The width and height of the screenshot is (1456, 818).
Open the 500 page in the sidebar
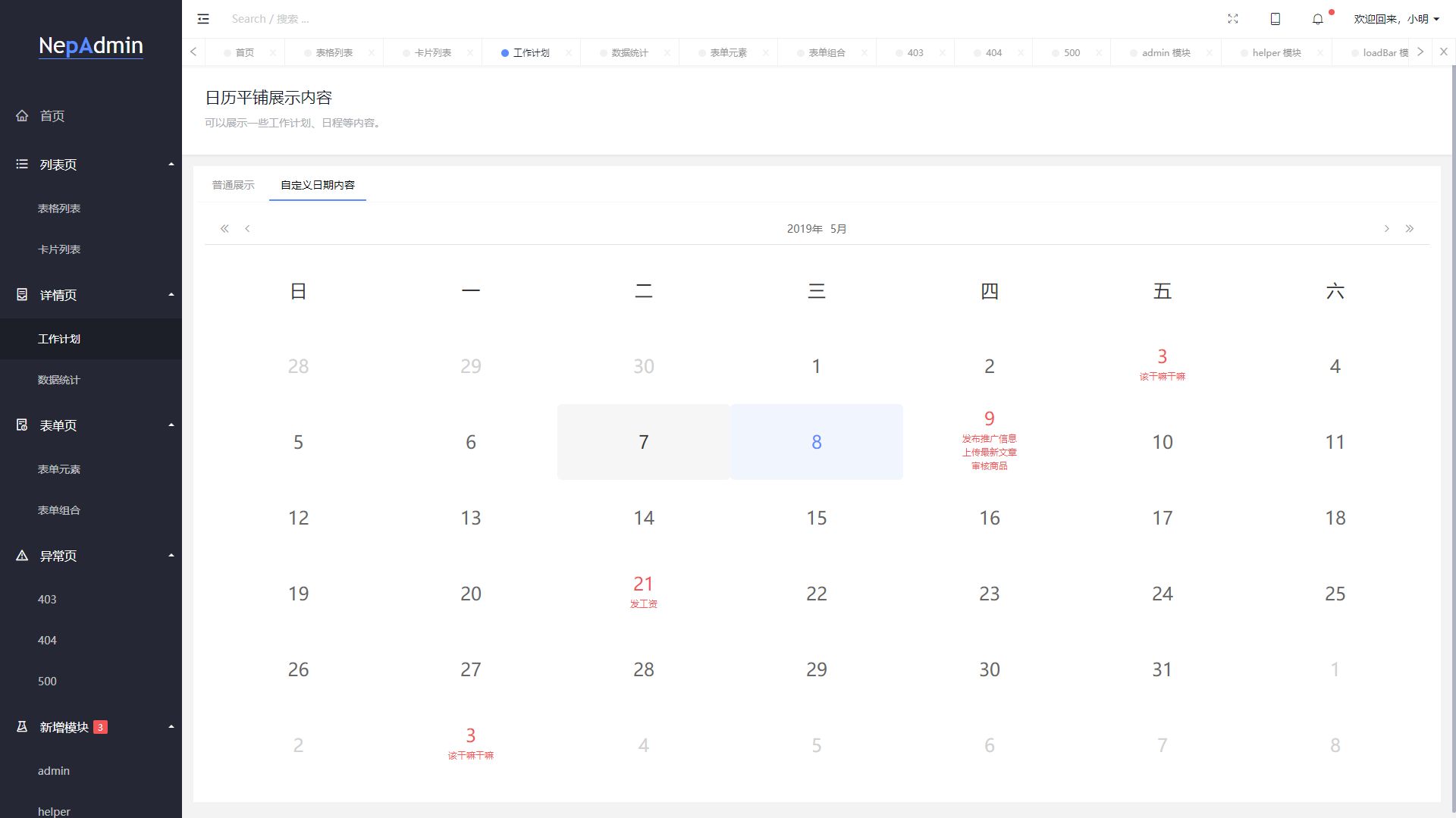(x=91, y=682)
